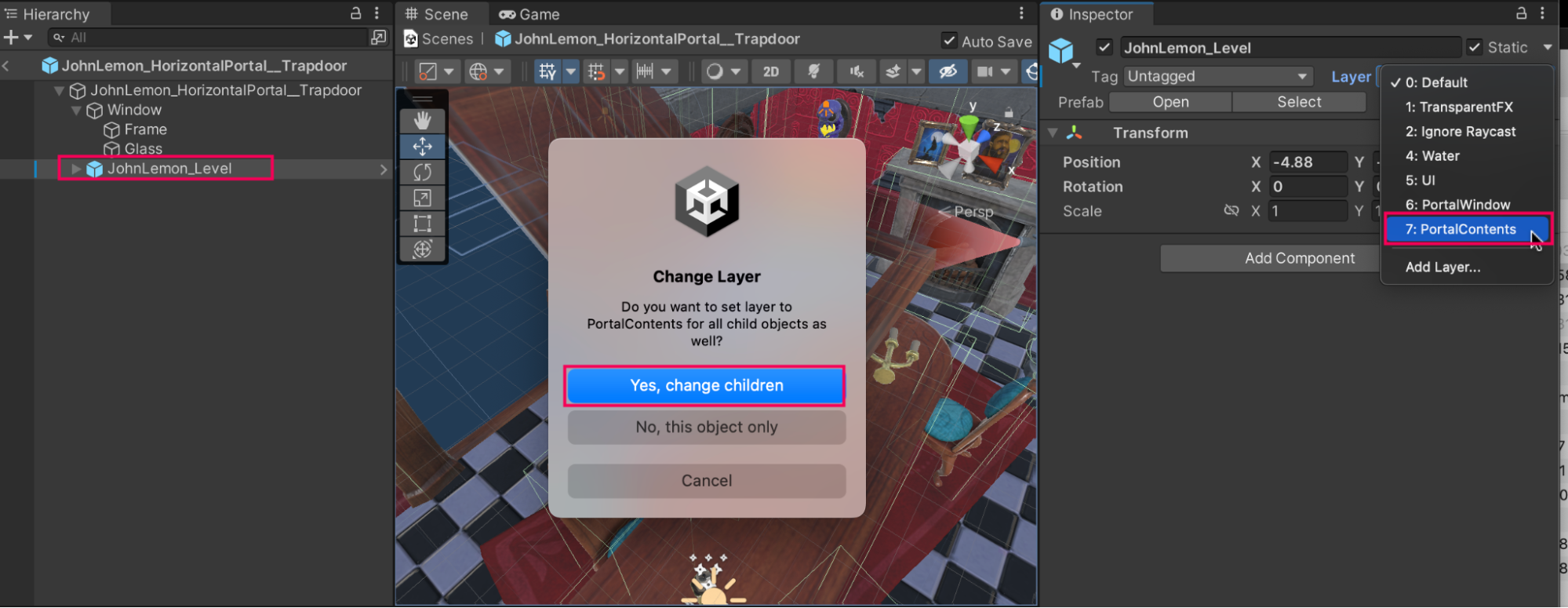The height and width of the screenshot is (608, 1568).
Task: Open the Inspector panel three-dot menu
Action: 1542,13
